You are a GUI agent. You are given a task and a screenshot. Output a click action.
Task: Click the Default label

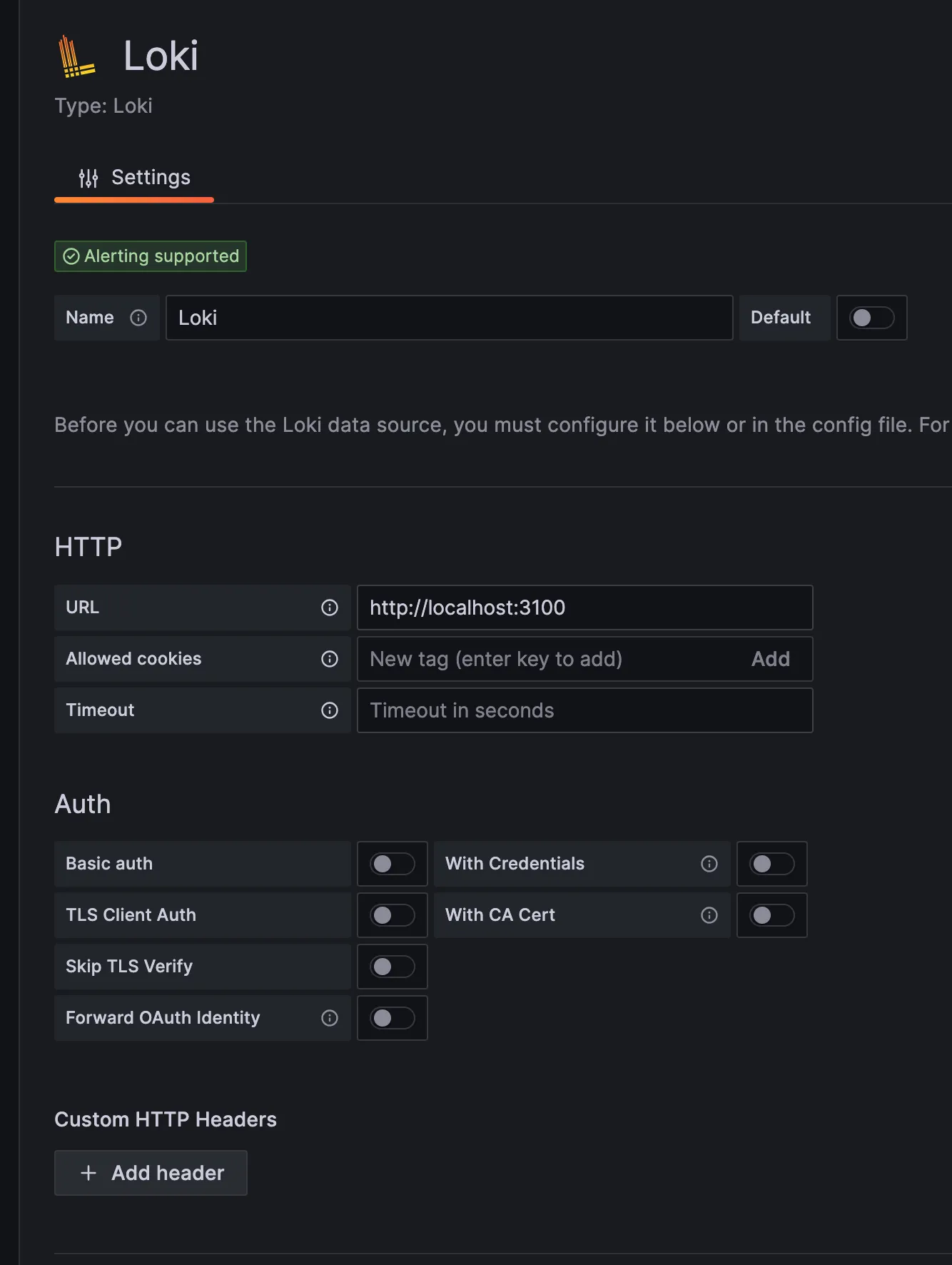point(781,318)
